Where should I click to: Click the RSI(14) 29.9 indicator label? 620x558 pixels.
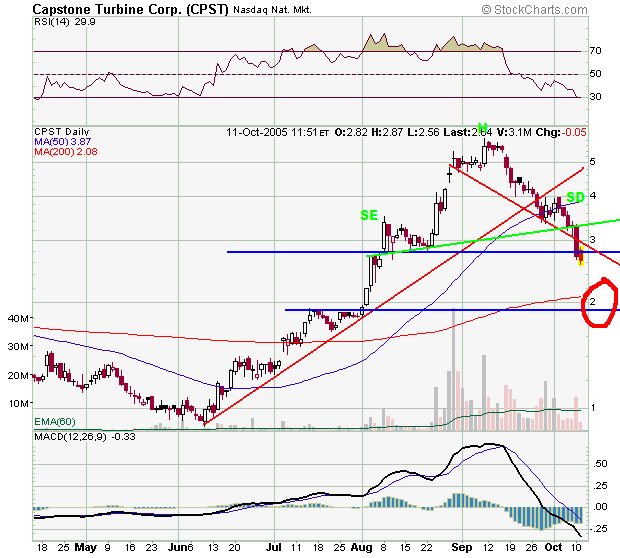click(65, 22)
